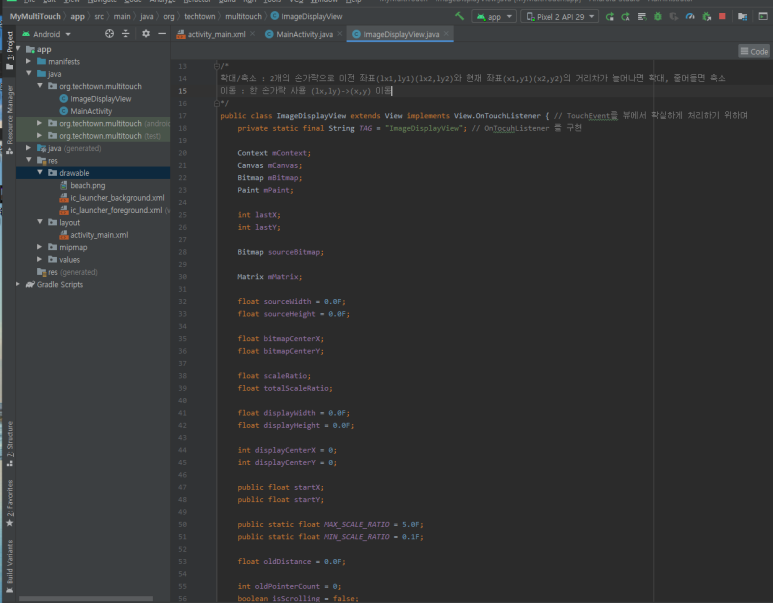Select beach.png in the drawable folder
773x603 pixels.
tap(87, 185)
